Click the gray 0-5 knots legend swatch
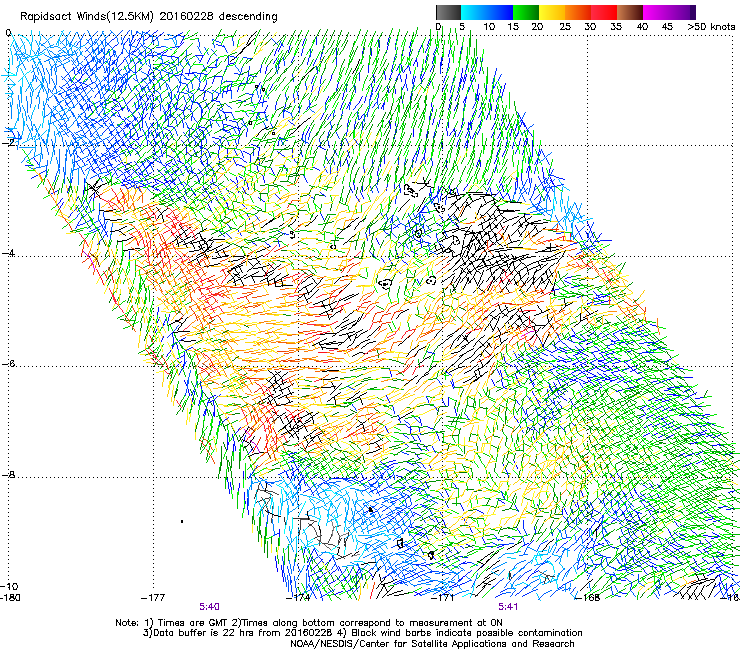 pyautogui.click(x=448, y=12)
